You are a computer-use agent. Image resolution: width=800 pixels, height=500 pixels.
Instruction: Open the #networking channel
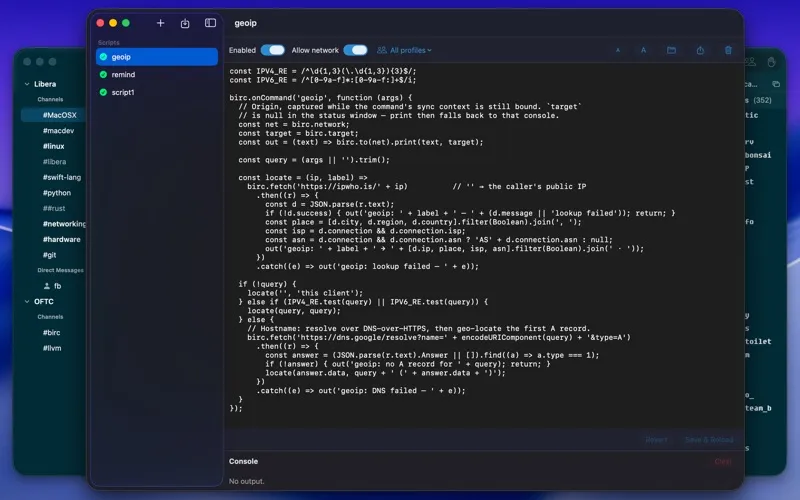64,223
